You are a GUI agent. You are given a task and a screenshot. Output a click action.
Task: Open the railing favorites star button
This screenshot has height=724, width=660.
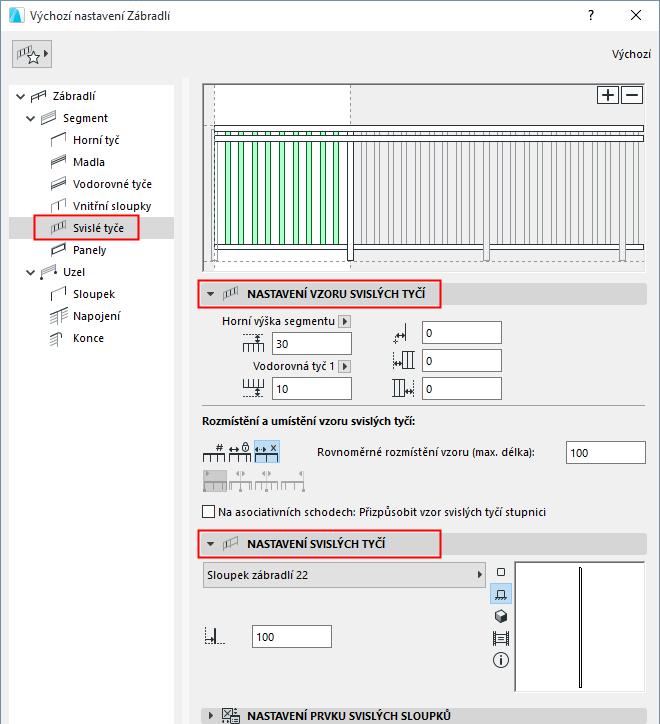click(x=31, y=54)
